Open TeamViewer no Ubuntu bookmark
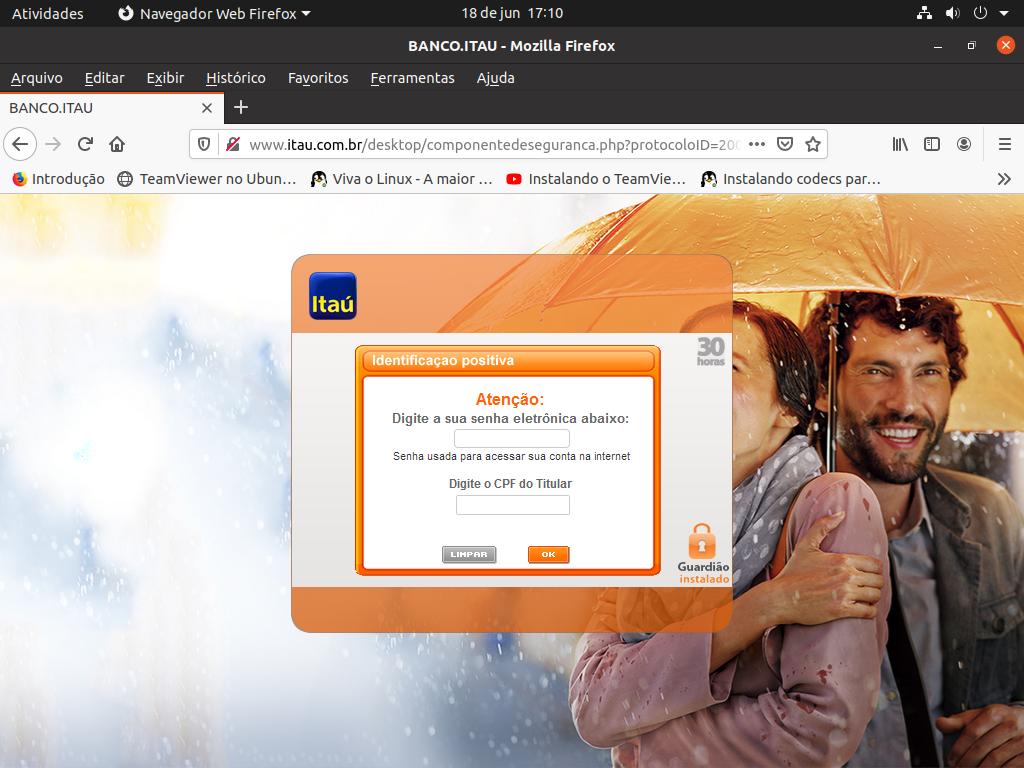The height and width of the screenshot is (768, 1024). click(207, 179)
